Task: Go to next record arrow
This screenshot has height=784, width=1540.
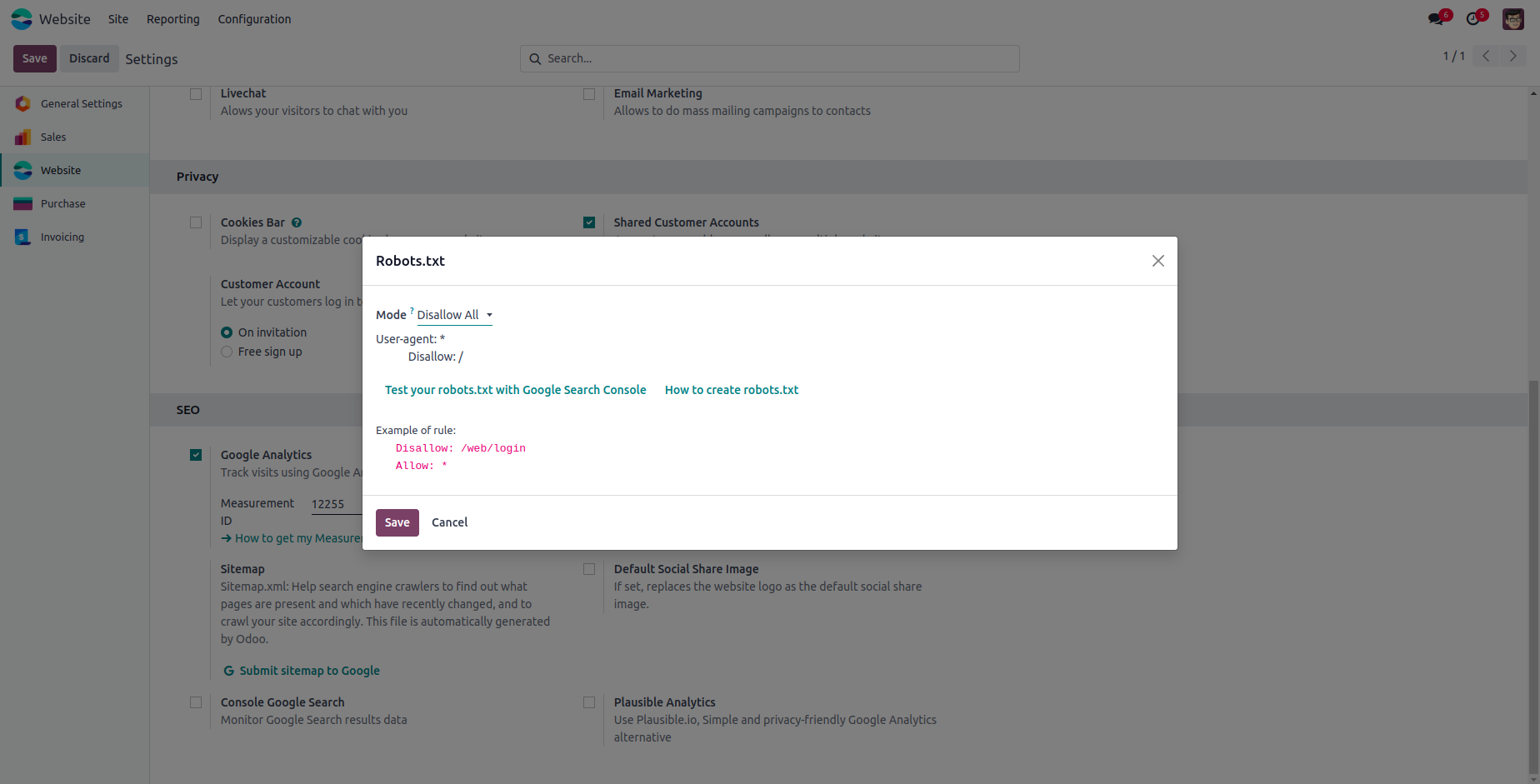Action: 1512,57
